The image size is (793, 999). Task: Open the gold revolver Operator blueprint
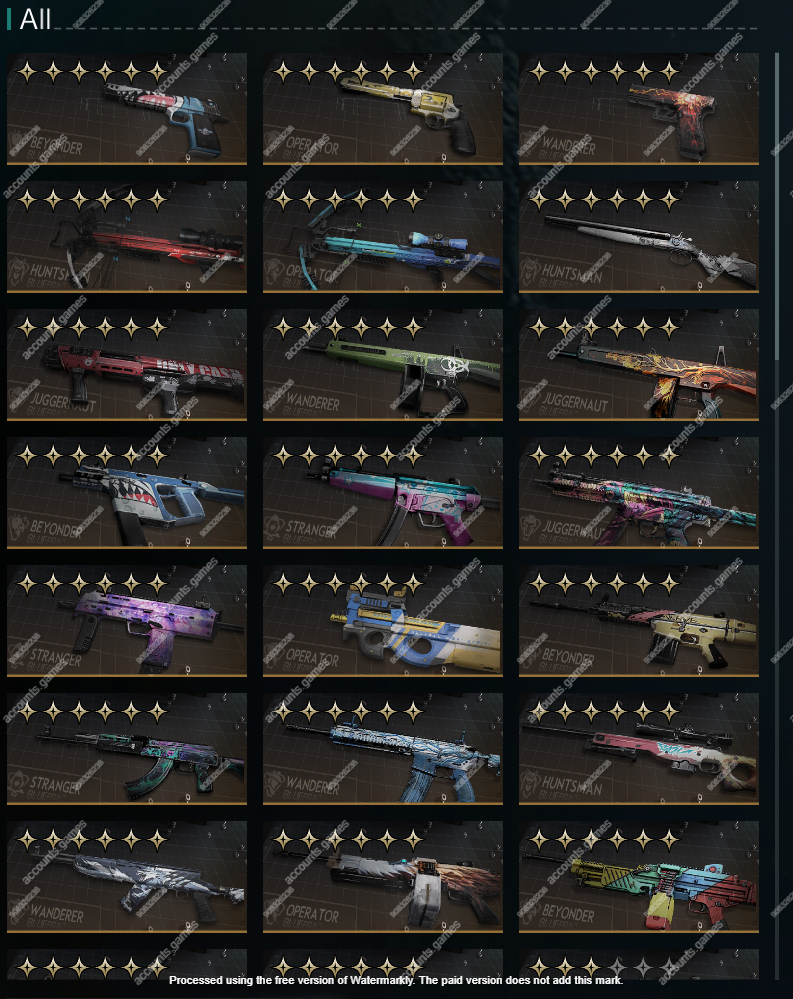coord(383,109)
